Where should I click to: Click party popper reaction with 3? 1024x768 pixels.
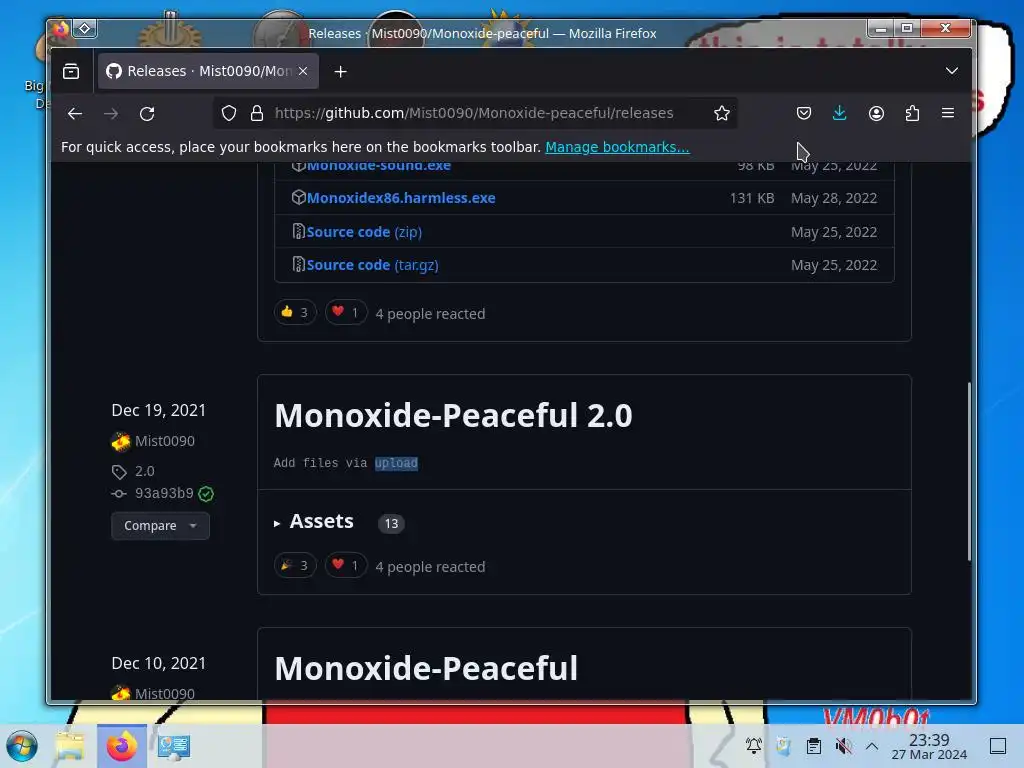click(295, 566)
